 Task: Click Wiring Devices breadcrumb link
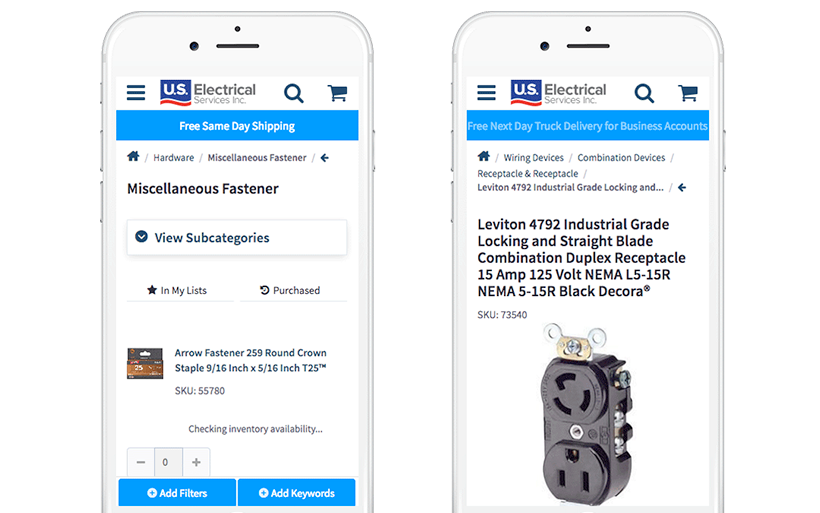click(533, 158)
